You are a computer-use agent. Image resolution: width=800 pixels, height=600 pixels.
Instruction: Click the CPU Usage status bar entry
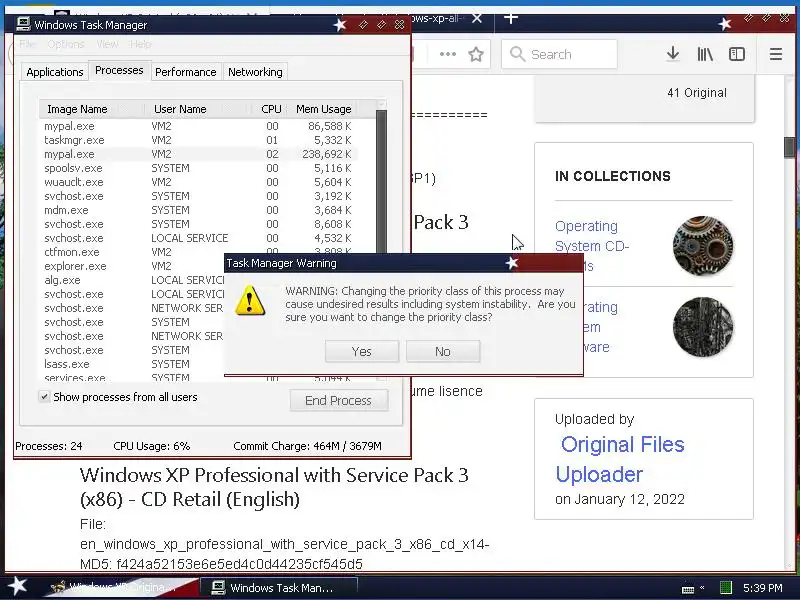pos(152,446)
